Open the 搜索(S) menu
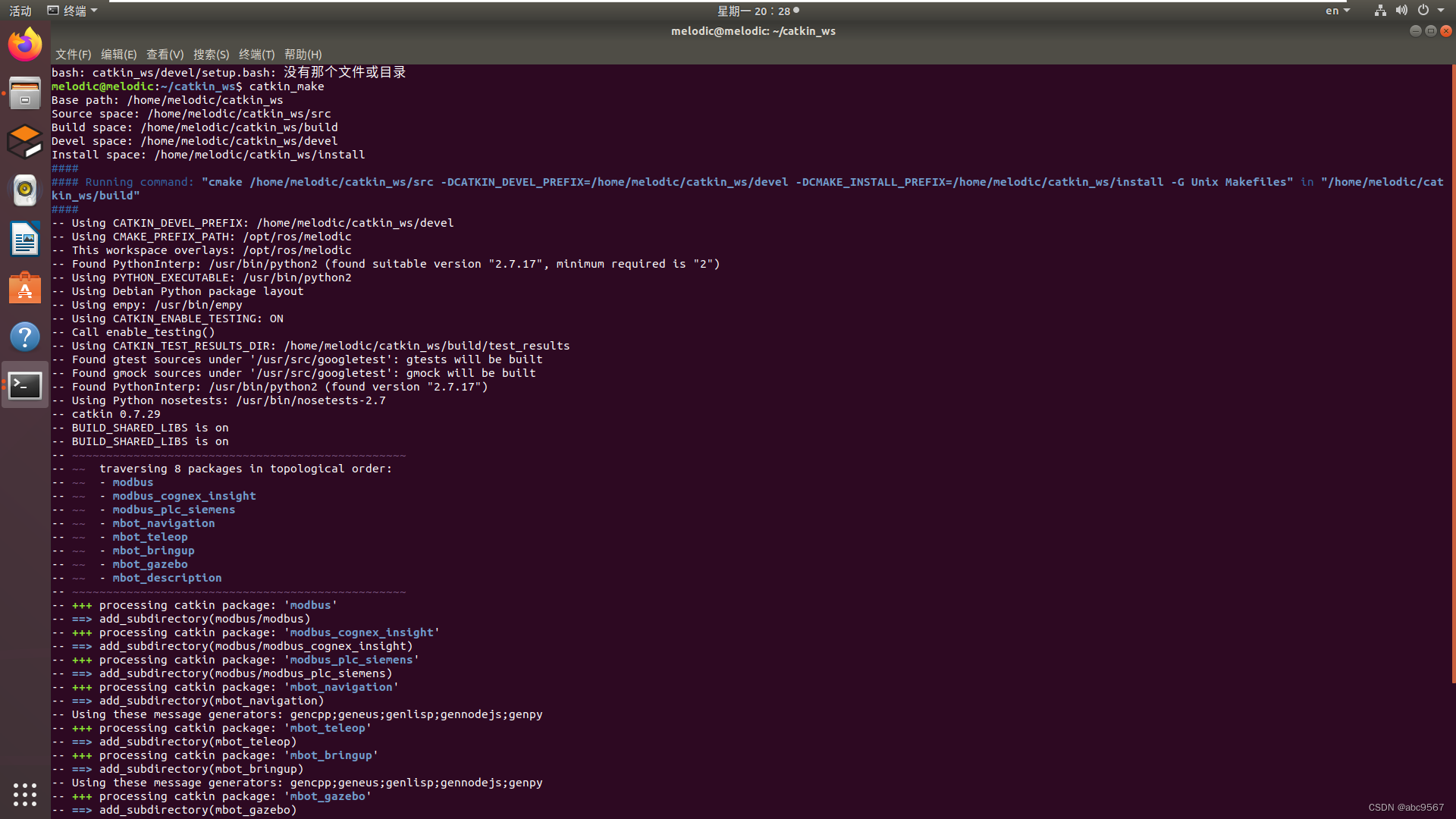Image resolution: width=1456 pixels, height=819 pixels. click(x=211, y=55)
